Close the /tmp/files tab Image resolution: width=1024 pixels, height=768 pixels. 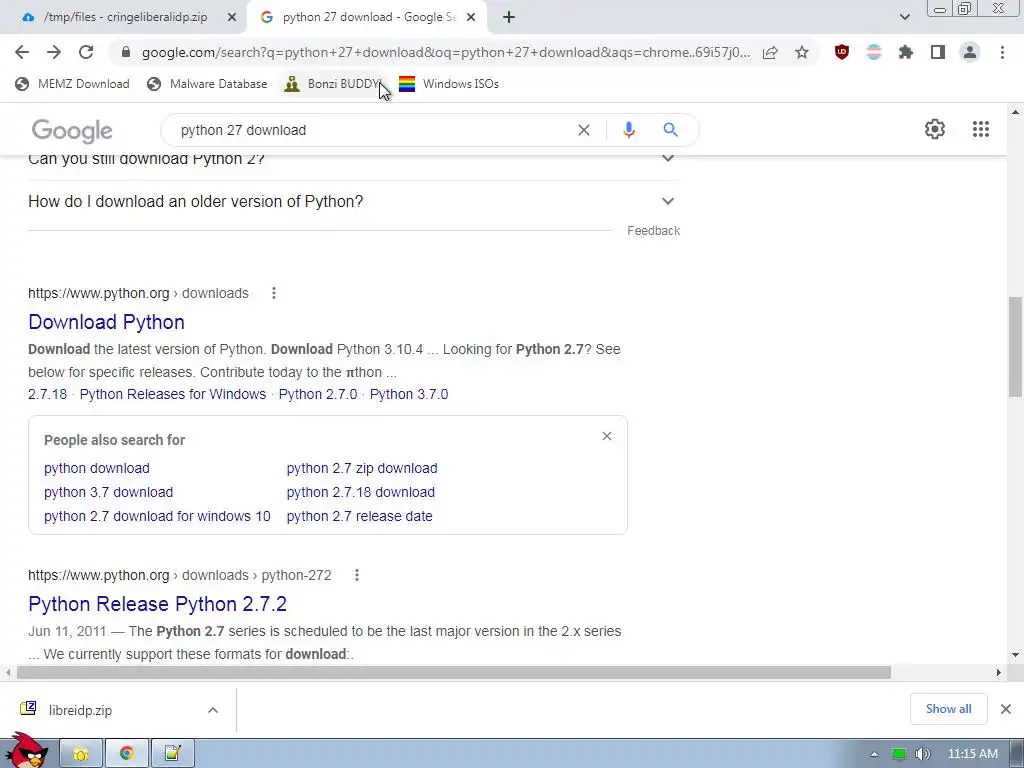[x=232, y=18]
